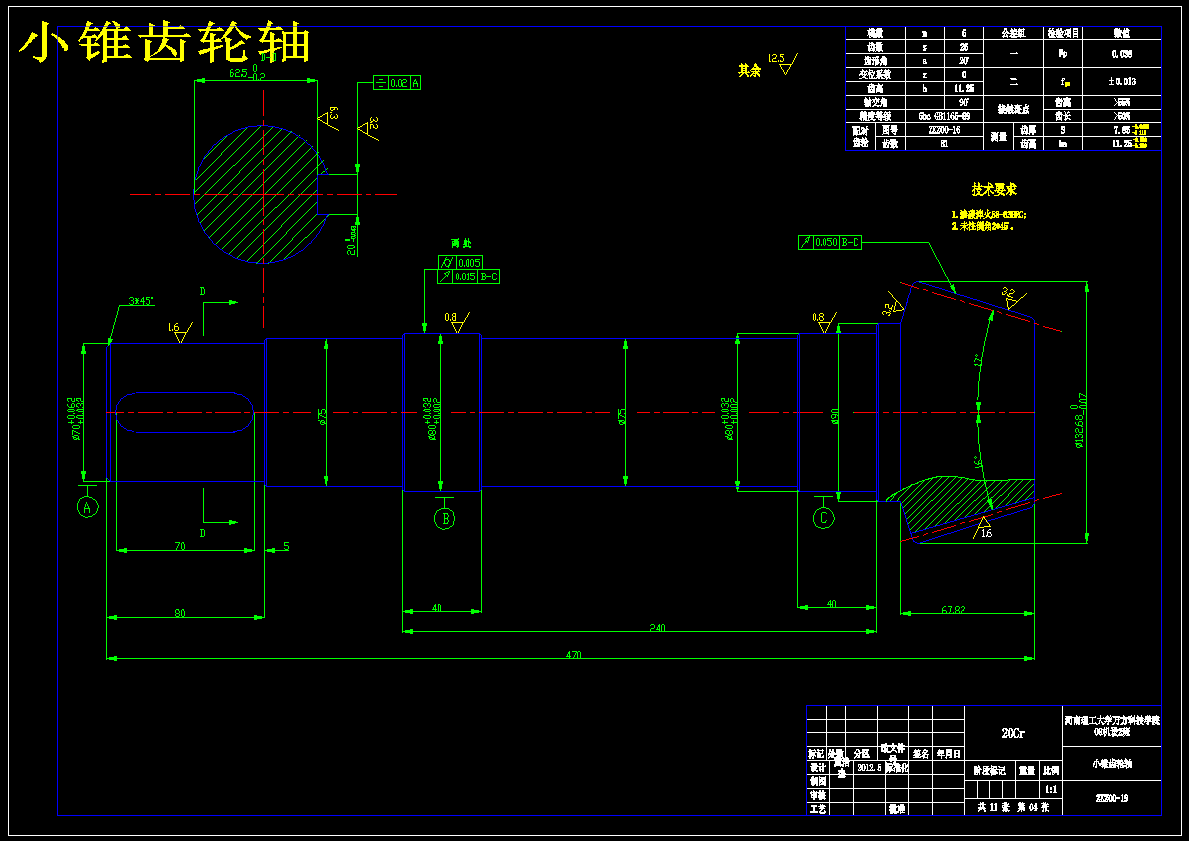Select the 0.005 cylindricity tolerance frame
Viewport: 1189px width, 841px height.
[460, 263]
